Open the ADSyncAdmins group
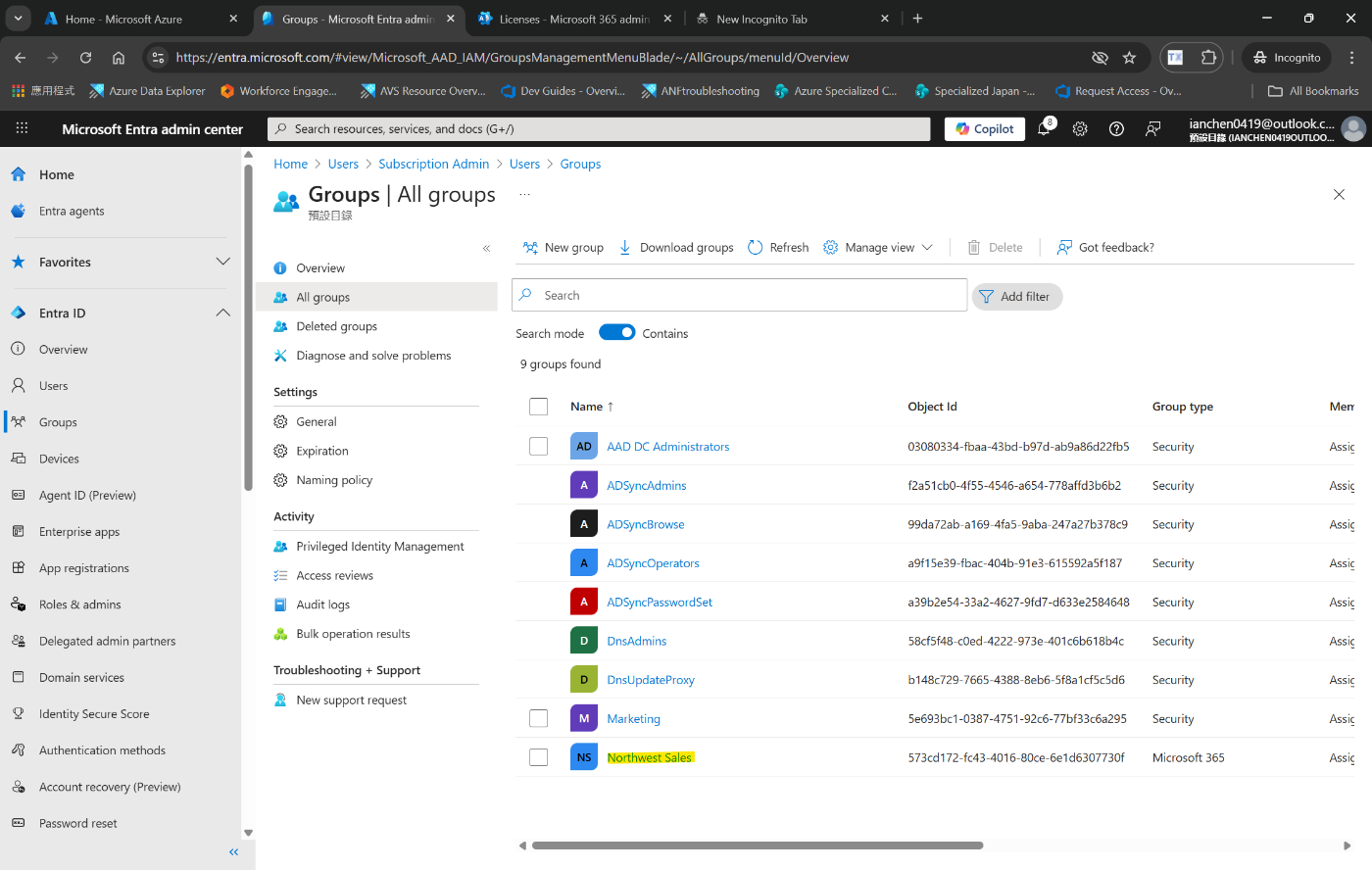Screen dimensions: 1372x870 (646, 485)
